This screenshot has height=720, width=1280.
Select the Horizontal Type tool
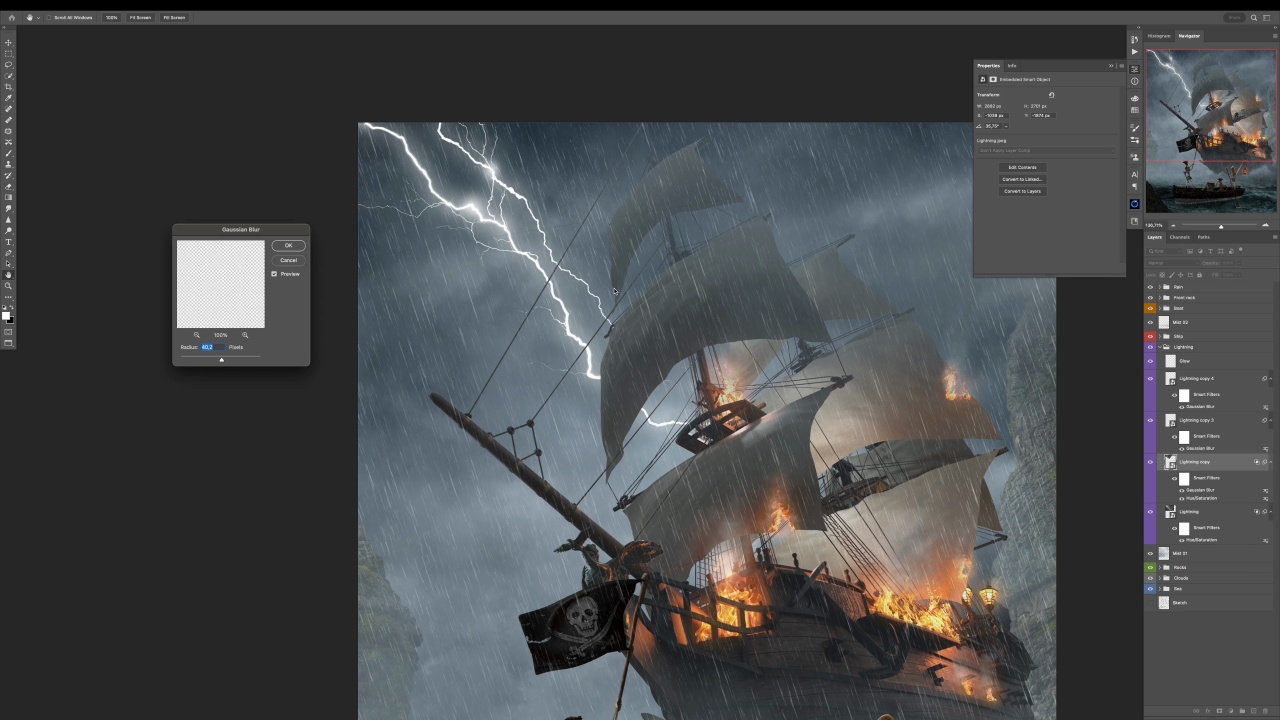click(x=9, y=242)
